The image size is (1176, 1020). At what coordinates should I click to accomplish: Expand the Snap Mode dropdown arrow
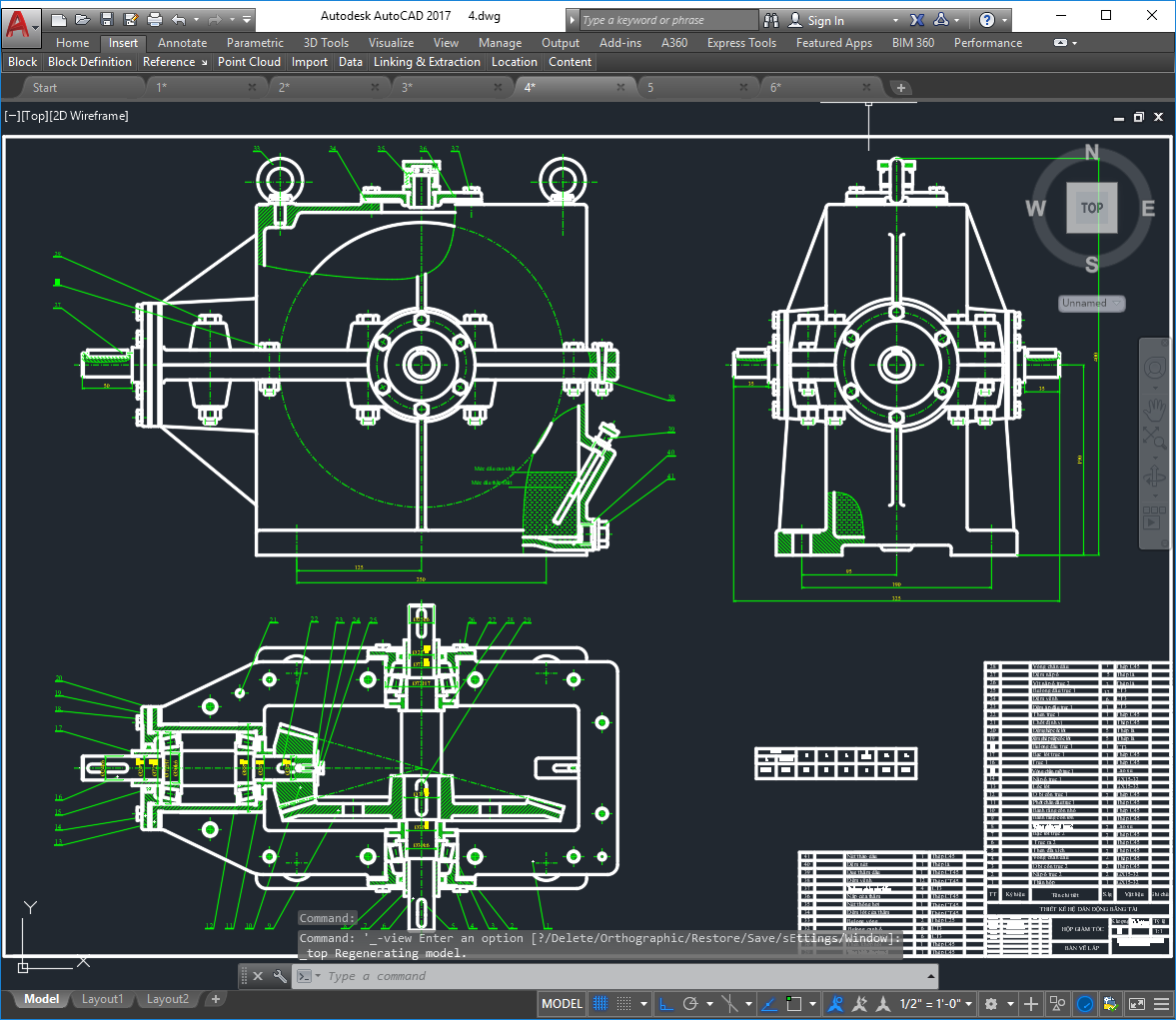(x=643, y=1004)
